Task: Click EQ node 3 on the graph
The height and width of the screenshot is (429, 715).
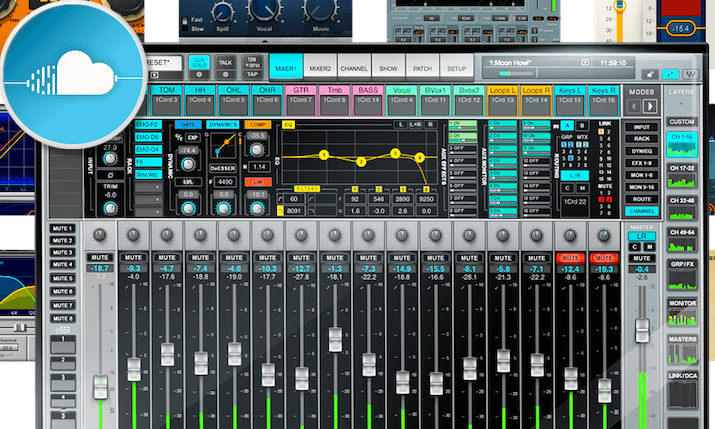Action: click(395, 153)
